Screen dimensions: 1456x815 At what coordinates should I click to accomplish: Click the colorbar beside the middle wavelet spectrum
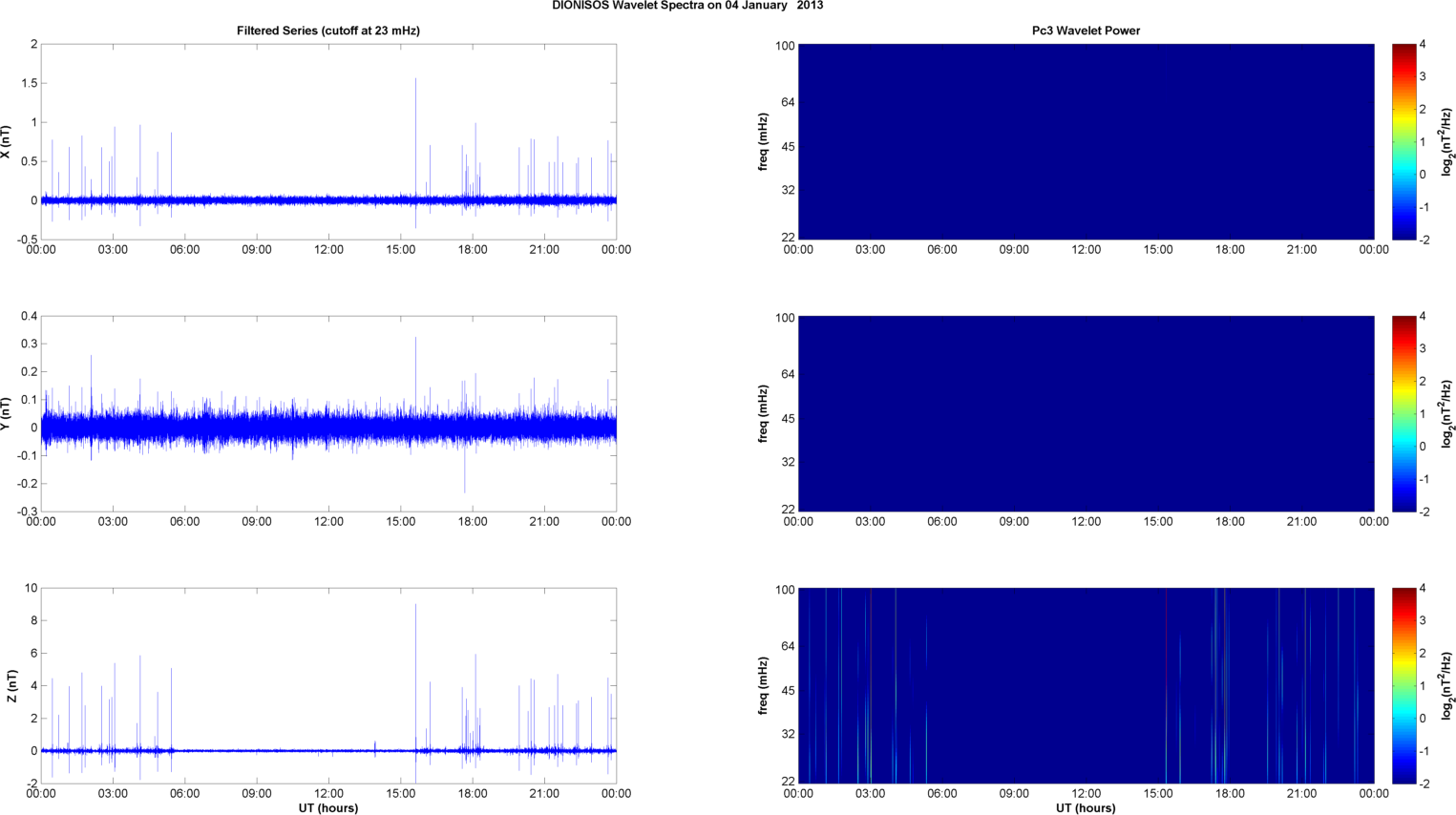tap(1403, 413)
